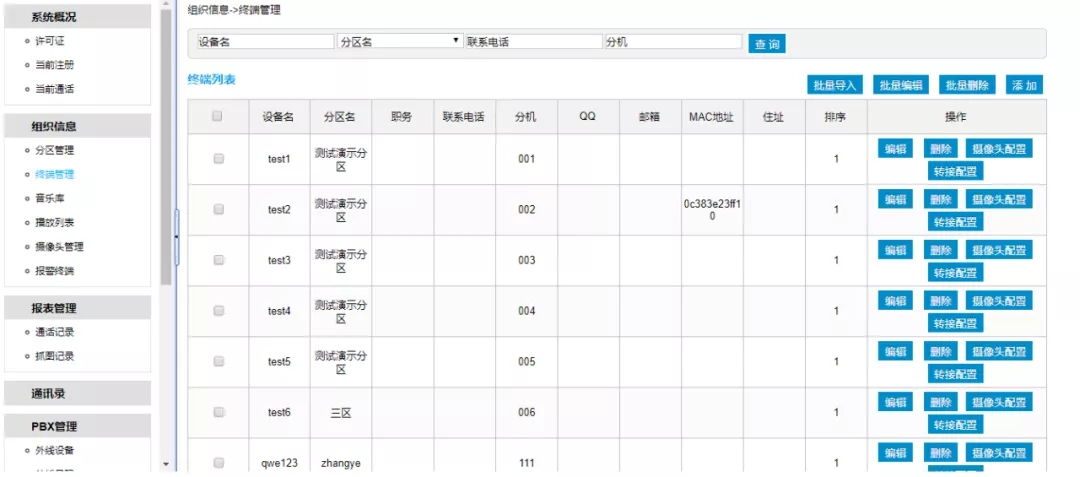Select 终端管理 in the sidebar

click(x=54, y=174)
